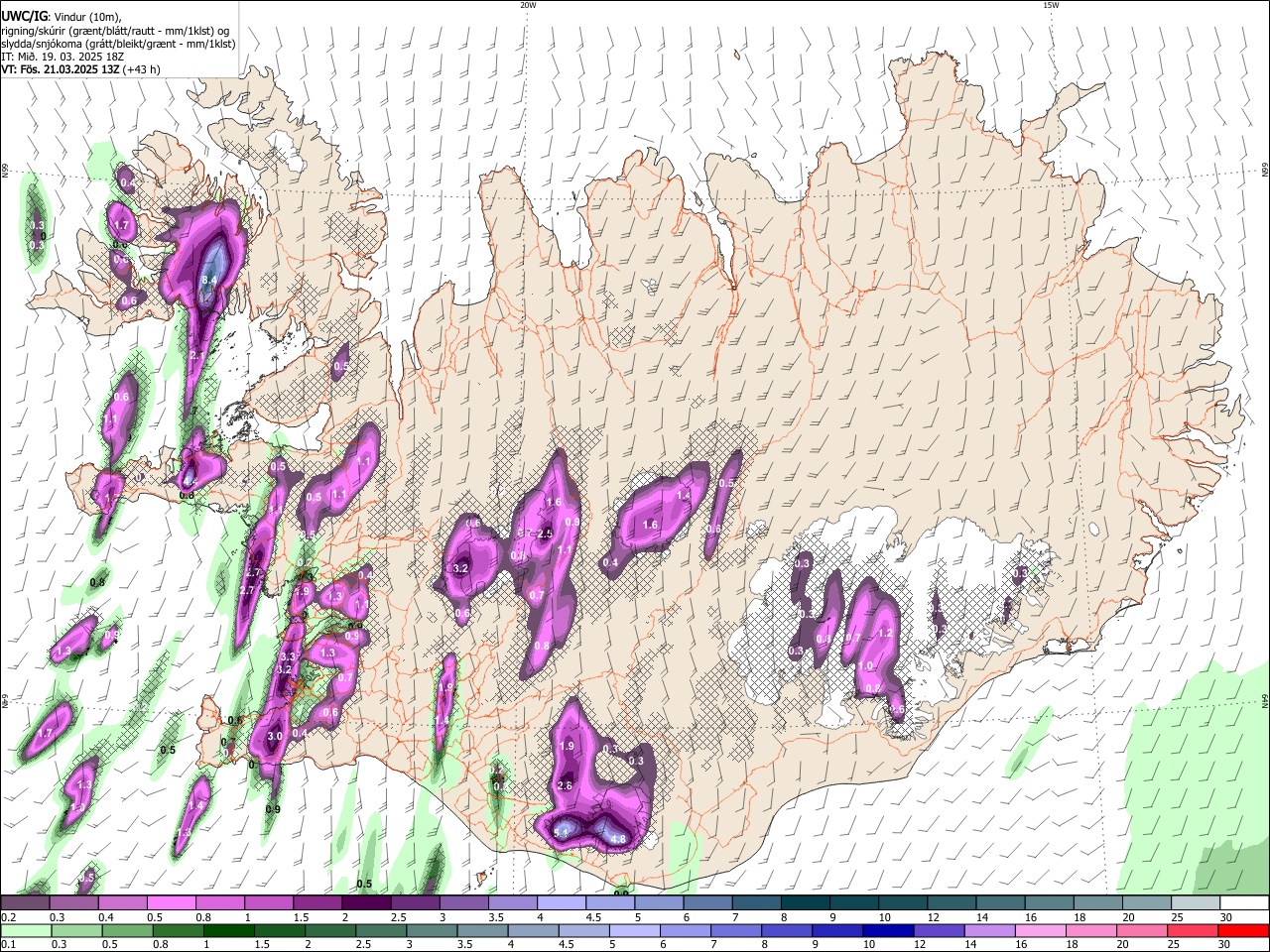
Task: Select upper legend swatch between 2 and 2.5
Action: click(x=366, y=903)
